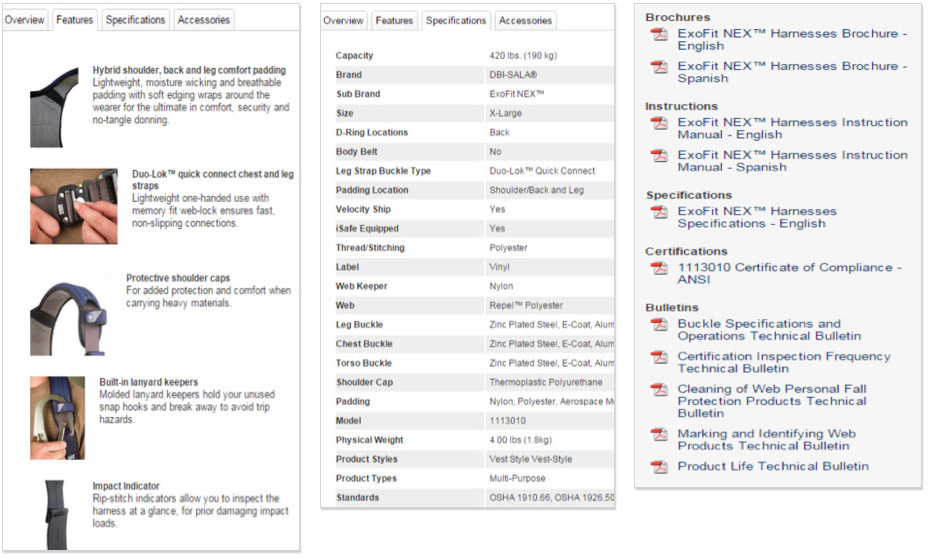Select the Brand value DBI-SALA

click(513, 75)
